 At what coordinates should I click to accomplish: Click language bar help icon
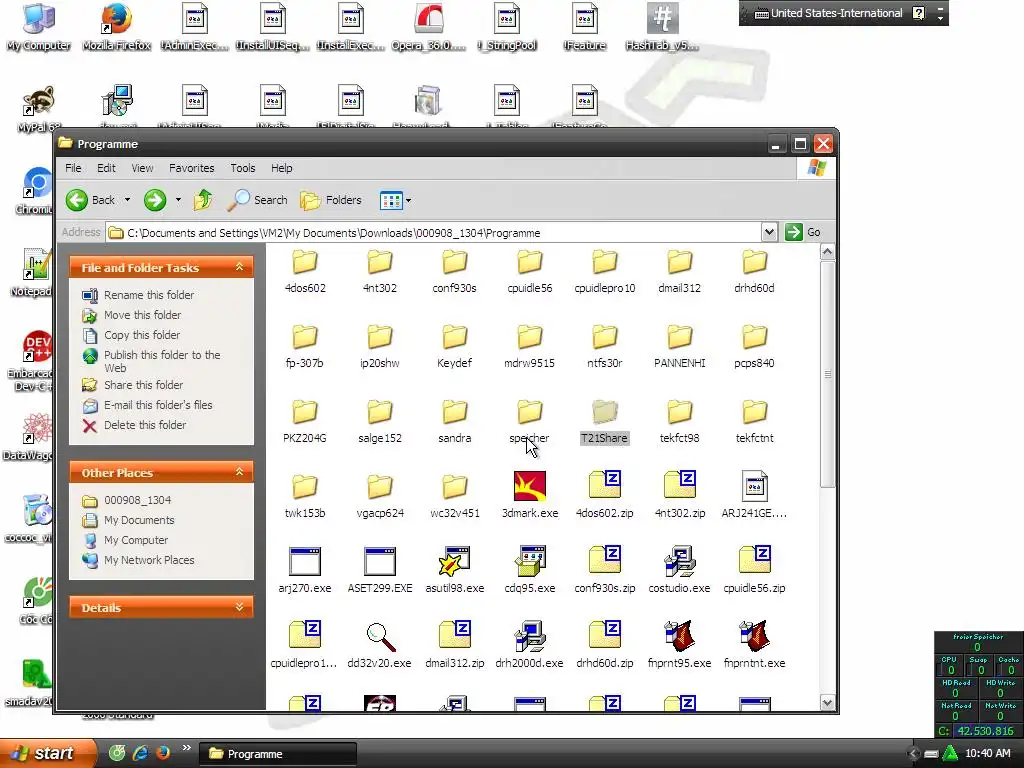(918, 13)
